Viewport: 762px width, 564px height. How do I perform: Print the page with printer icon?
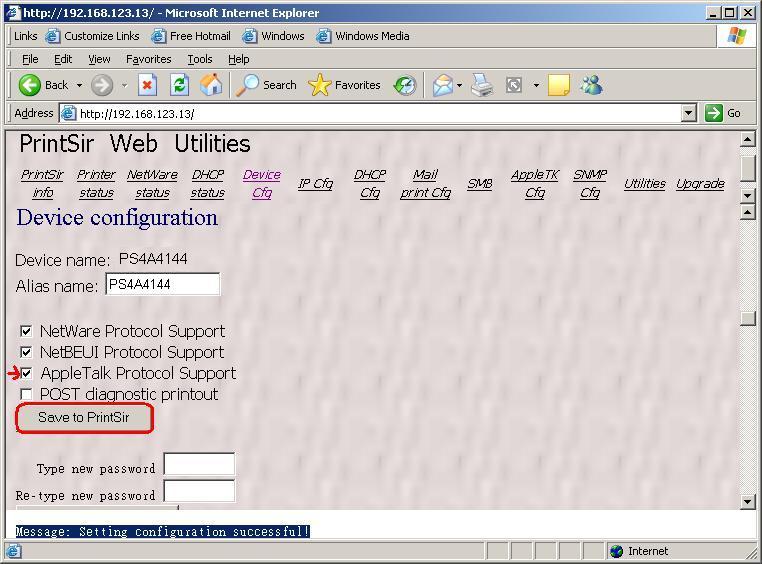pos(482,85)
